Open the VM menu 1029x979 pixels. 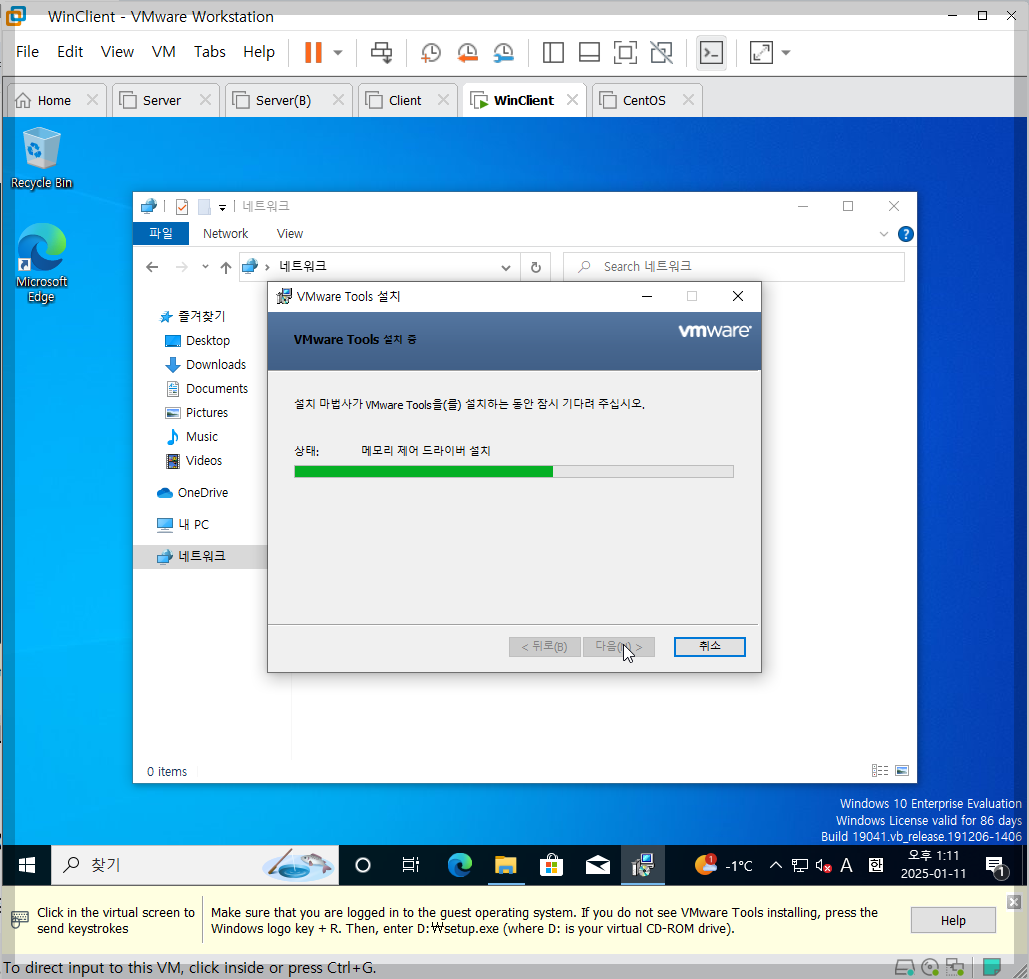pyautogui.click(x=163, y=52)
